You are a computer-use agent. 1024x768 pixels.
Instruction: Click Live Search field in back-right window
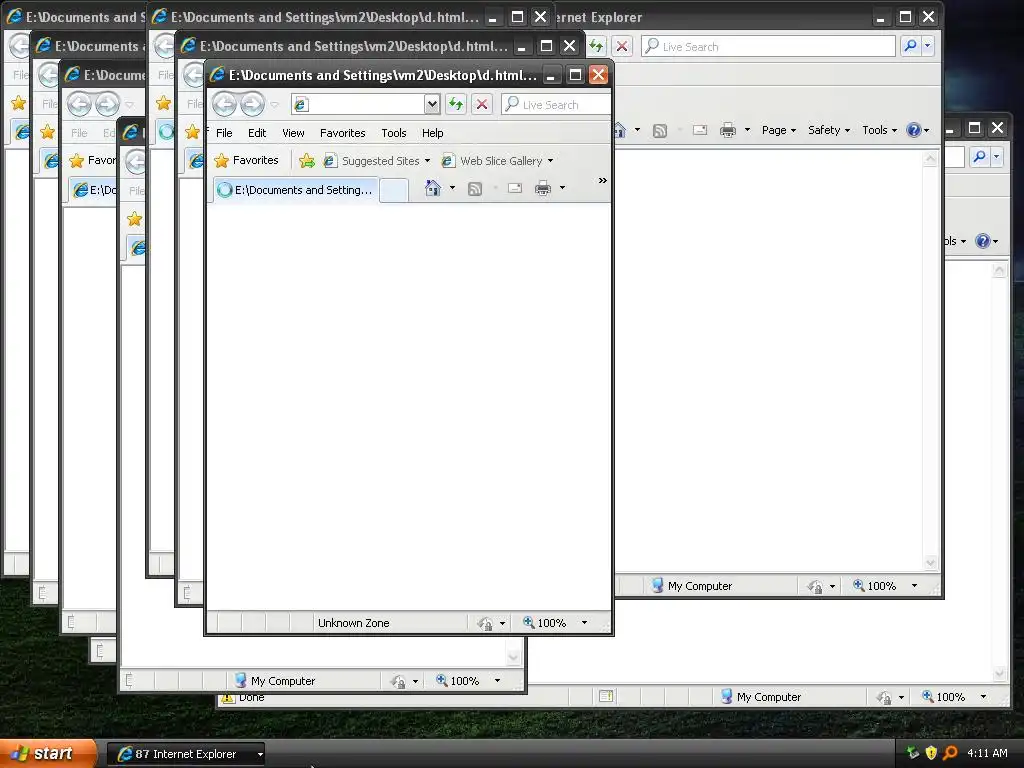coord(768,46)
